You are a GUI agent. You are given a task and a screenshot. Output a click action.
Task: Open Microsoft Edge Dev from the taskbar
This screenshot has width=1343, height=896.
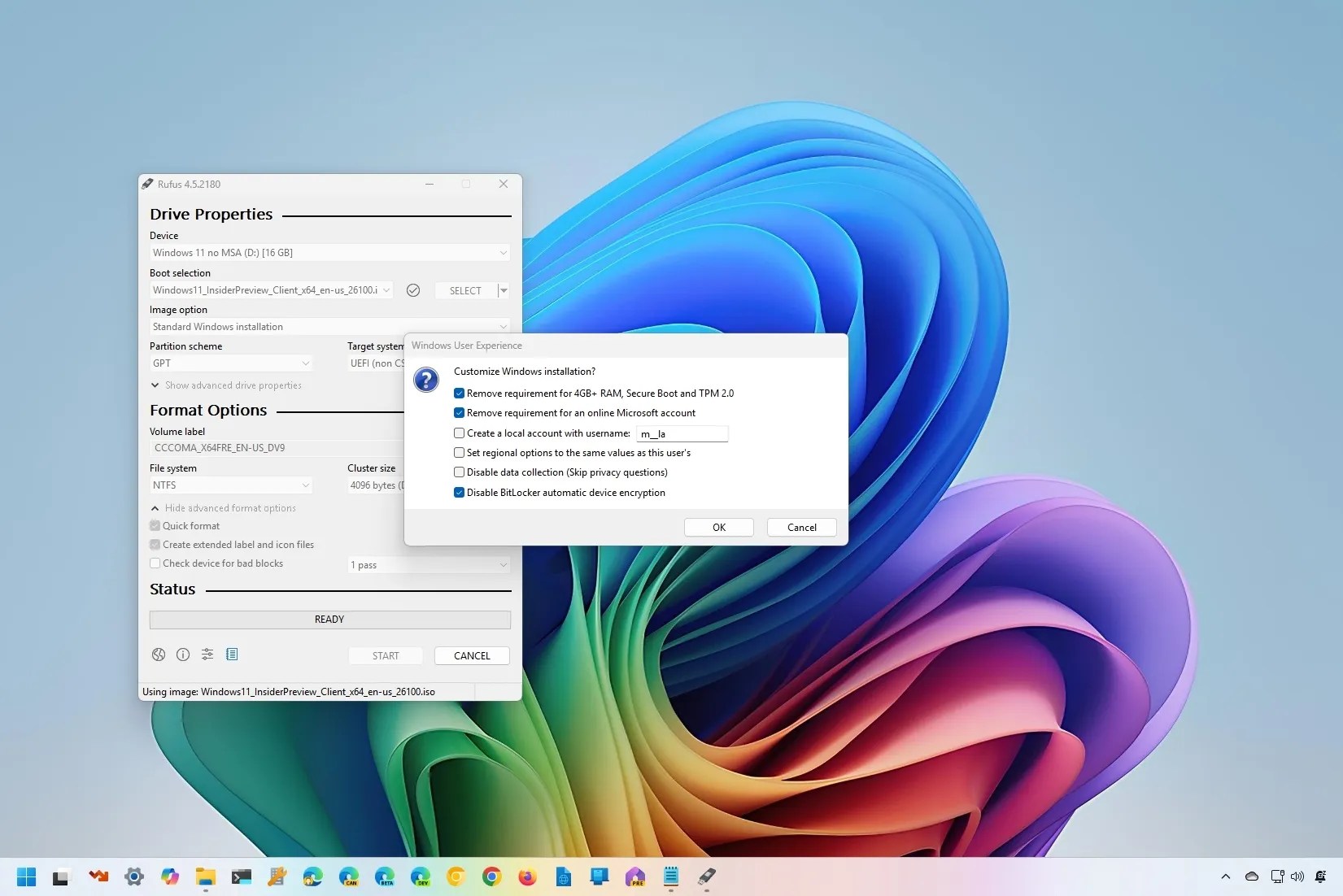tap(421, 877)
